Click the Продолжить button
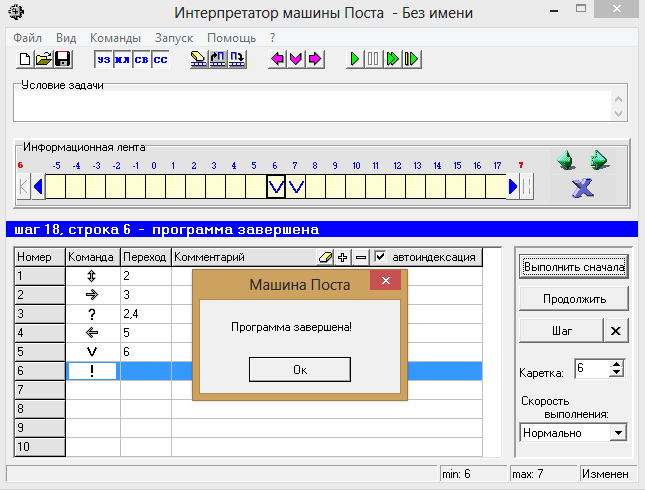 pyautogui.click(x=574, y=299)
